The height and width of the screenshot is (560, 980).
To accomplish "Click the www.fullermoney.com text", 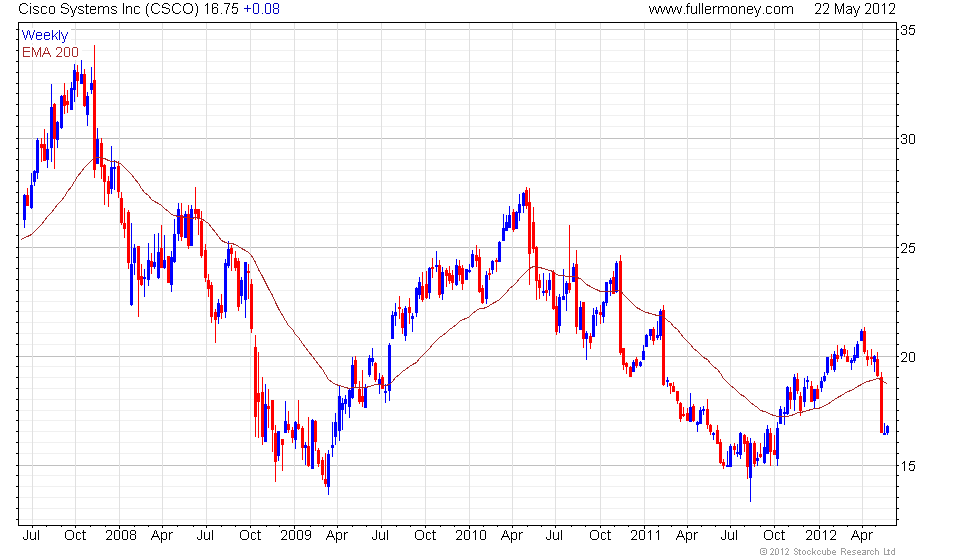I will 721,9.
